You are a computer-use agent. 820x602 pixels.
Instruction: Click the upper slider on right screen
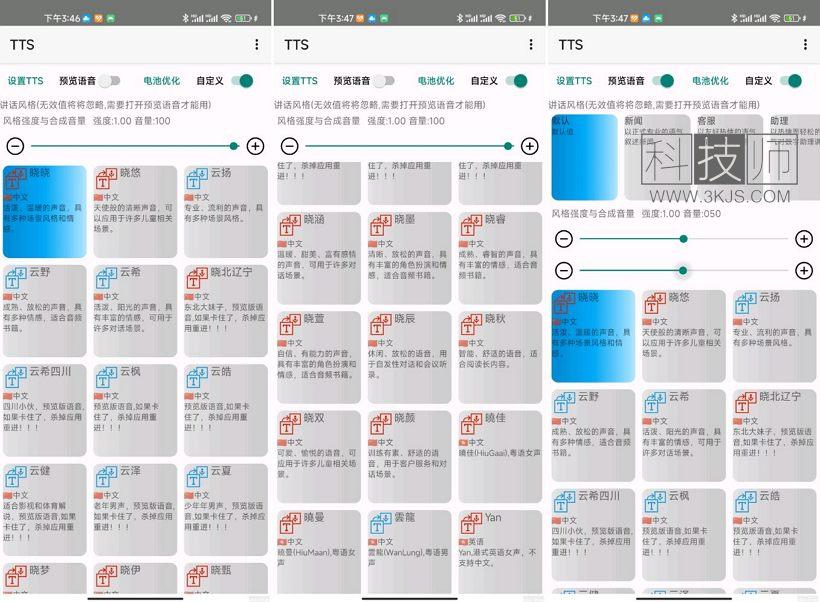point(683,239)
